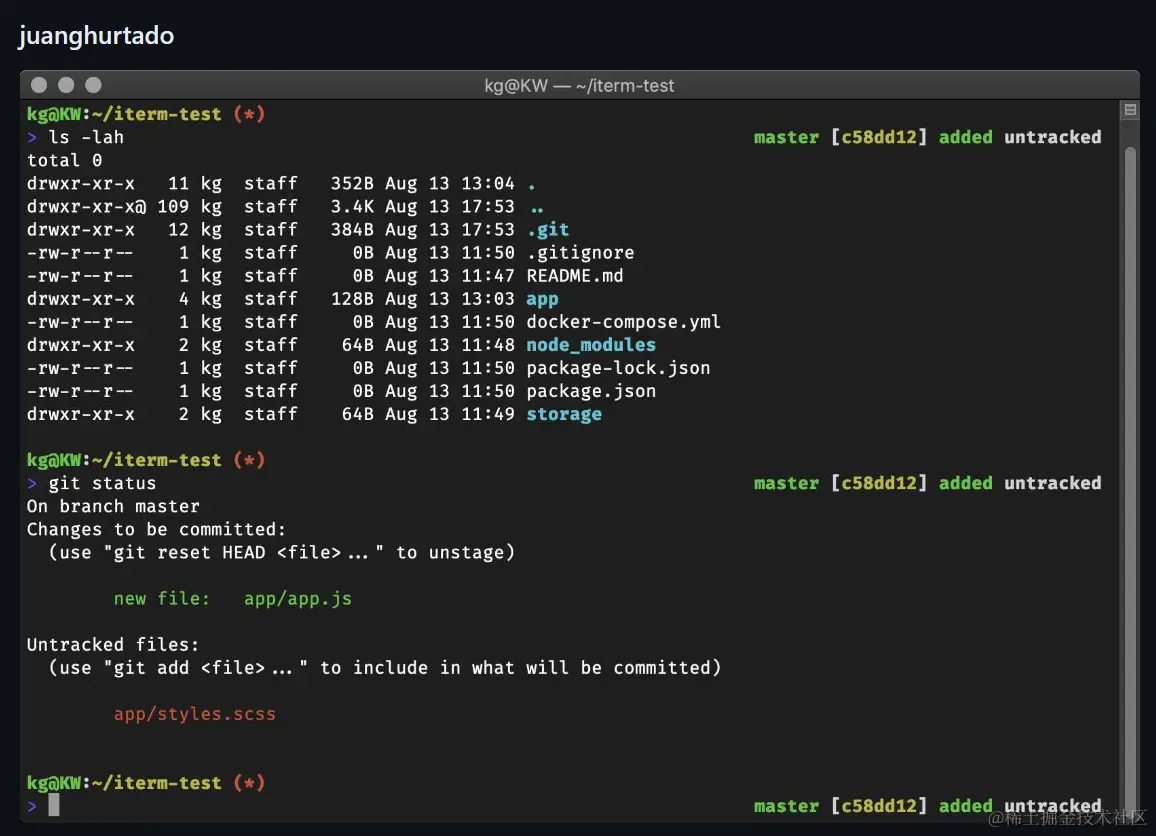Click 'master' on the 'ls -lah' line
Viewport: 1156px width, 836px height.
(786, 137)
